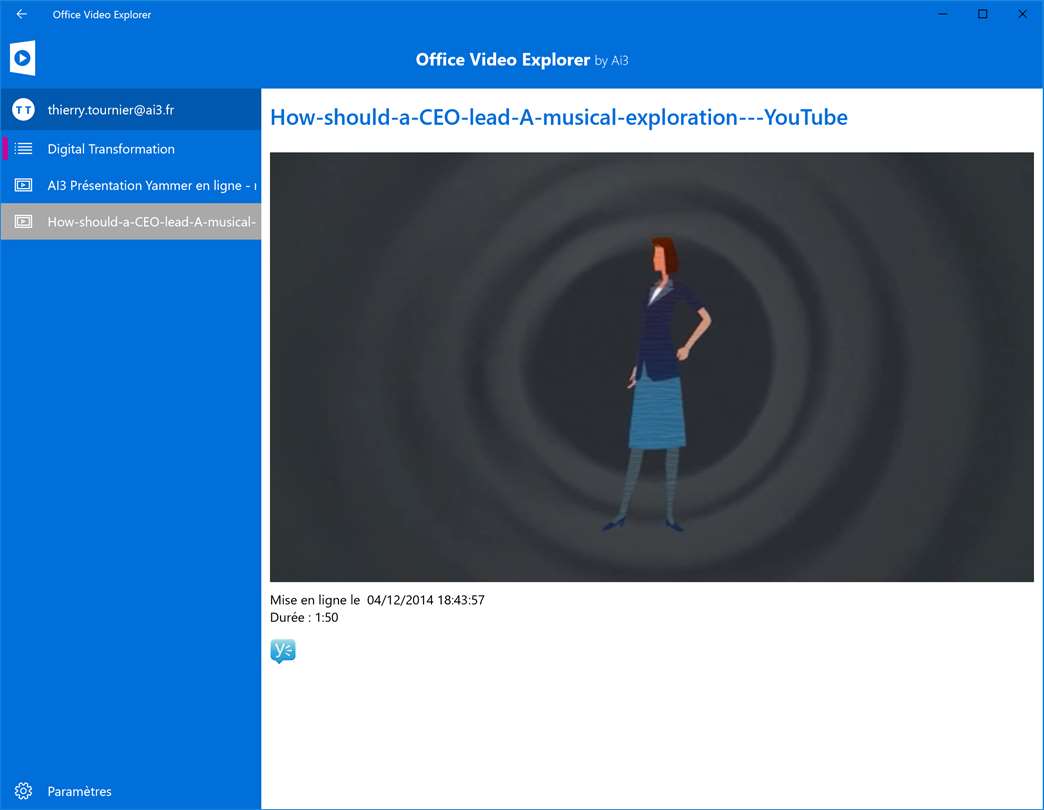The height and width of the screenshot is (810, 1044).
Task: Click video icon beside How-should-a-CEO-lead item
Action: (x=23, y=222)
